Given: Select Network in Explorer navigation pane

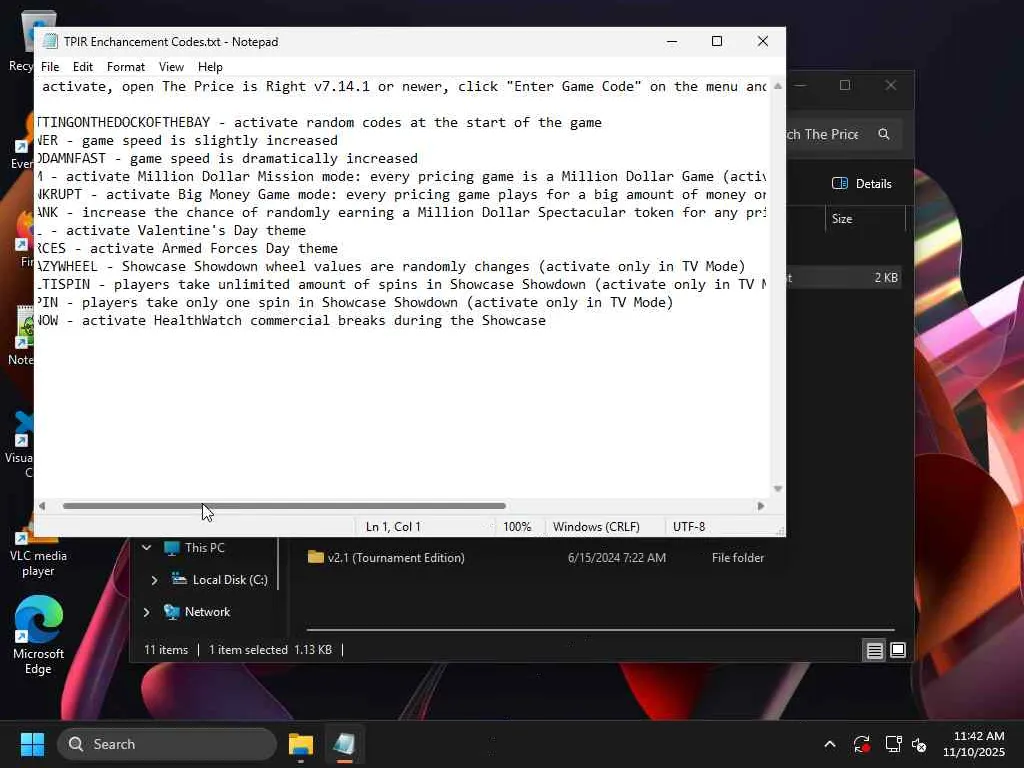Looking at the screenshot, I should click(207, 612).
